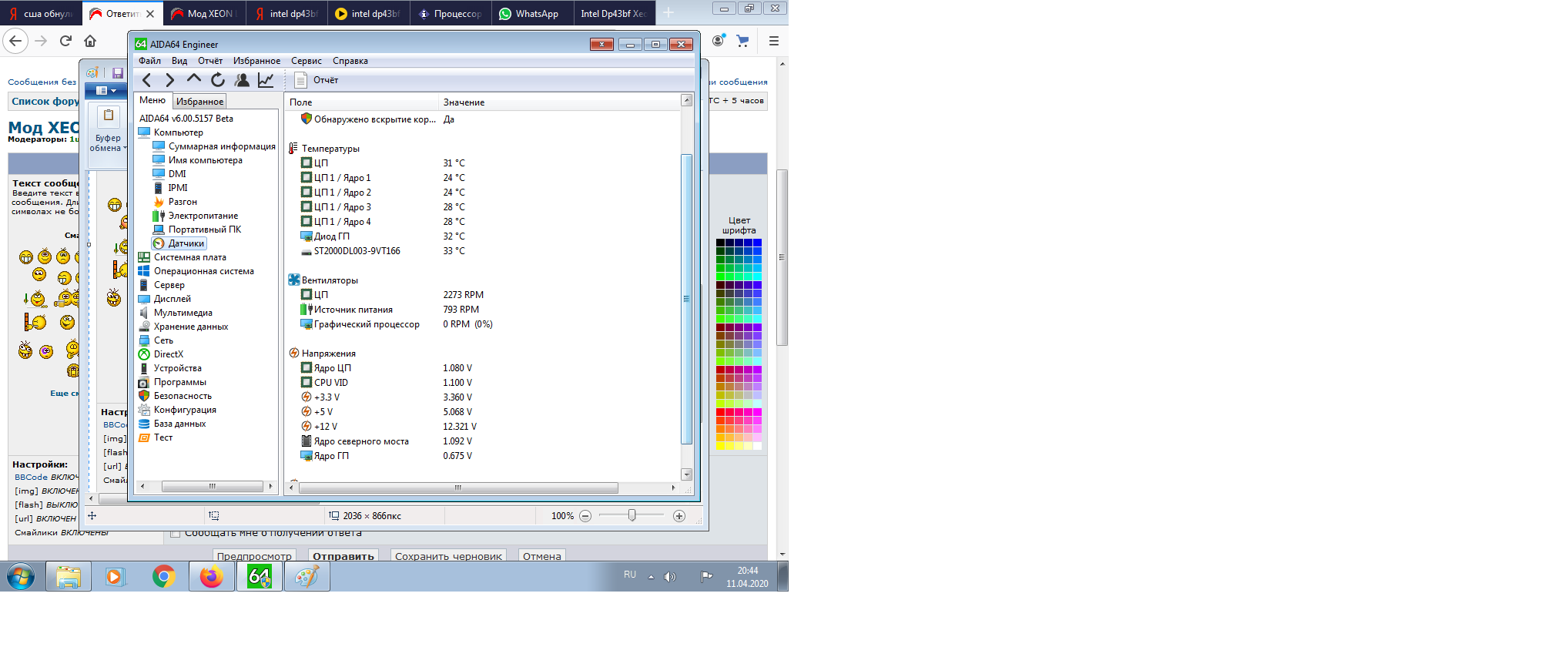Screen dimensions: 1568x667
Task: Click Paint zoom in plus button
Action: [679, 516]
